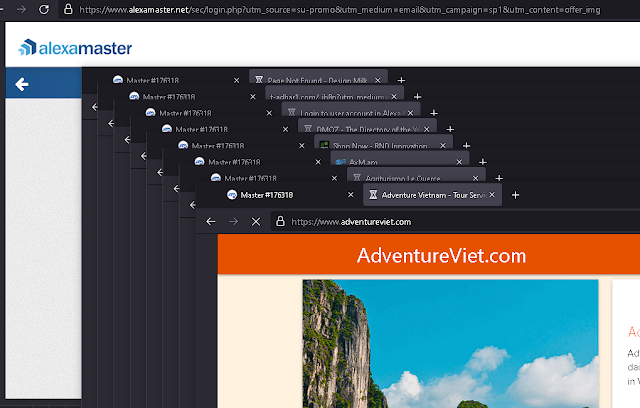Close the Shop Now - RND Innovation tab
This screenshot has width=640, height=408.
click(x=443, y=146)
